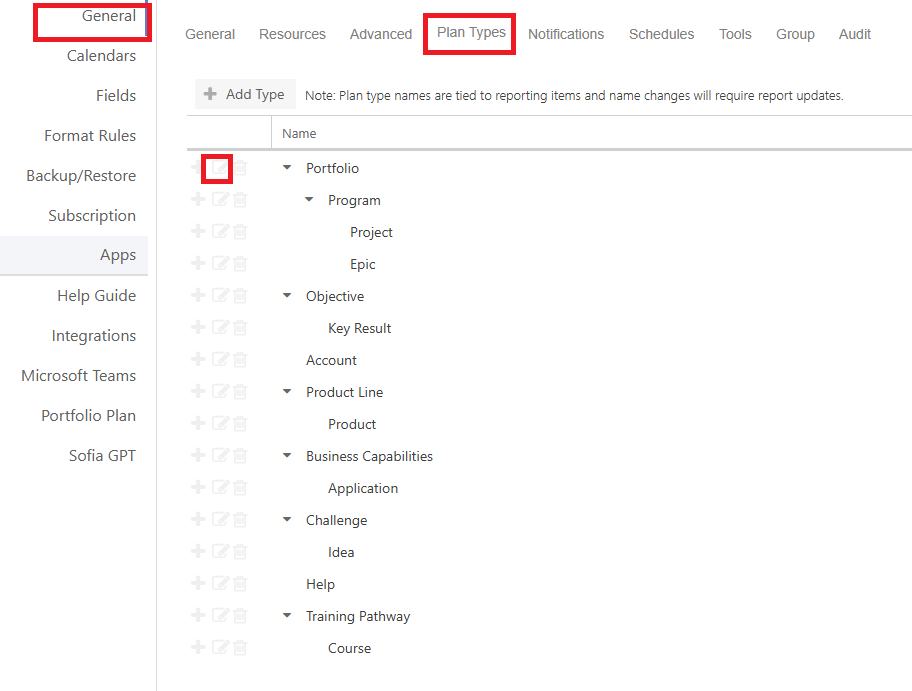Click the delete trash icon for Portfolio row
912x691 pixels.
pyautogui.click(x=240, y=168)
